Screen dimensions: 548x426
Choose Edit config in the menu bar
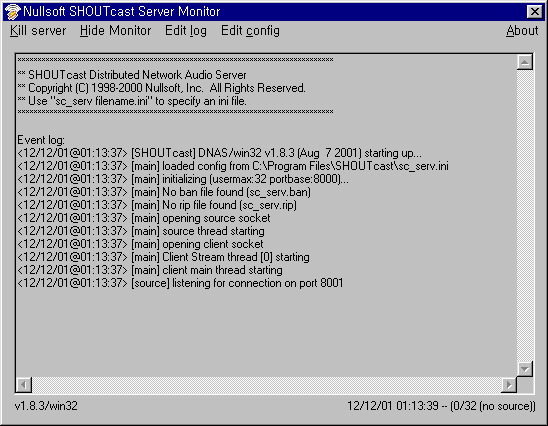click(250, 31)
